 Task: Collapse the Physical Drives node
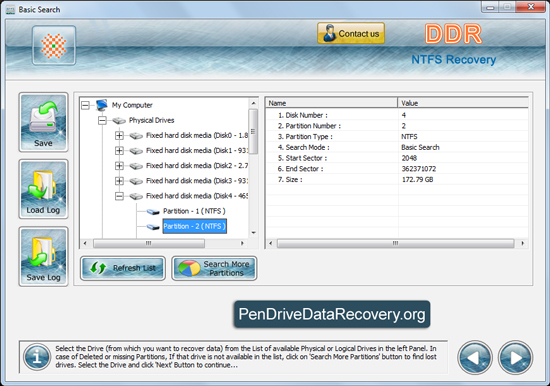[102, 120]
